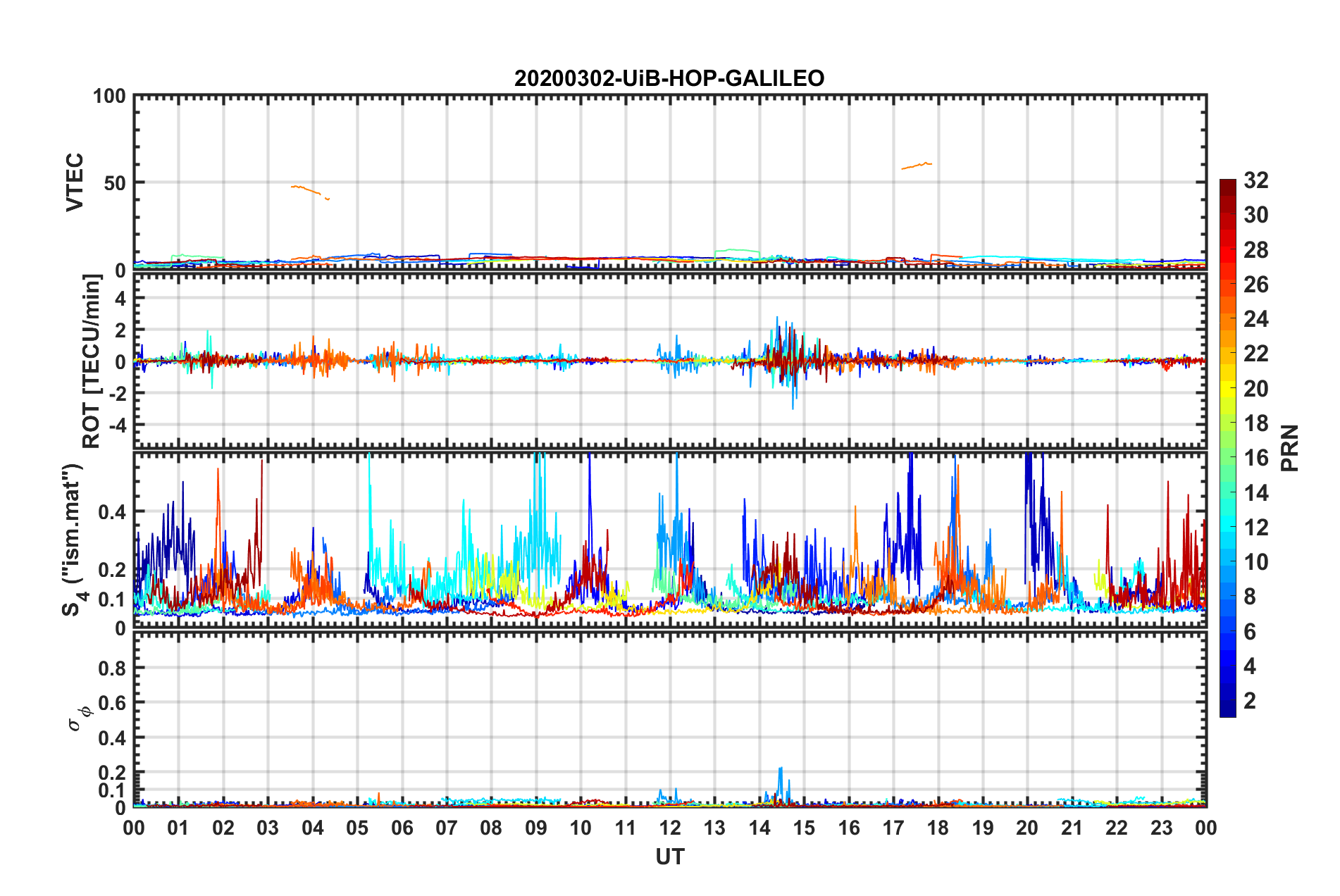The height and width of the screenshot is (896, 1340).
Task: Click PRN colorbar tick label 8
Action: point(1250,597)
